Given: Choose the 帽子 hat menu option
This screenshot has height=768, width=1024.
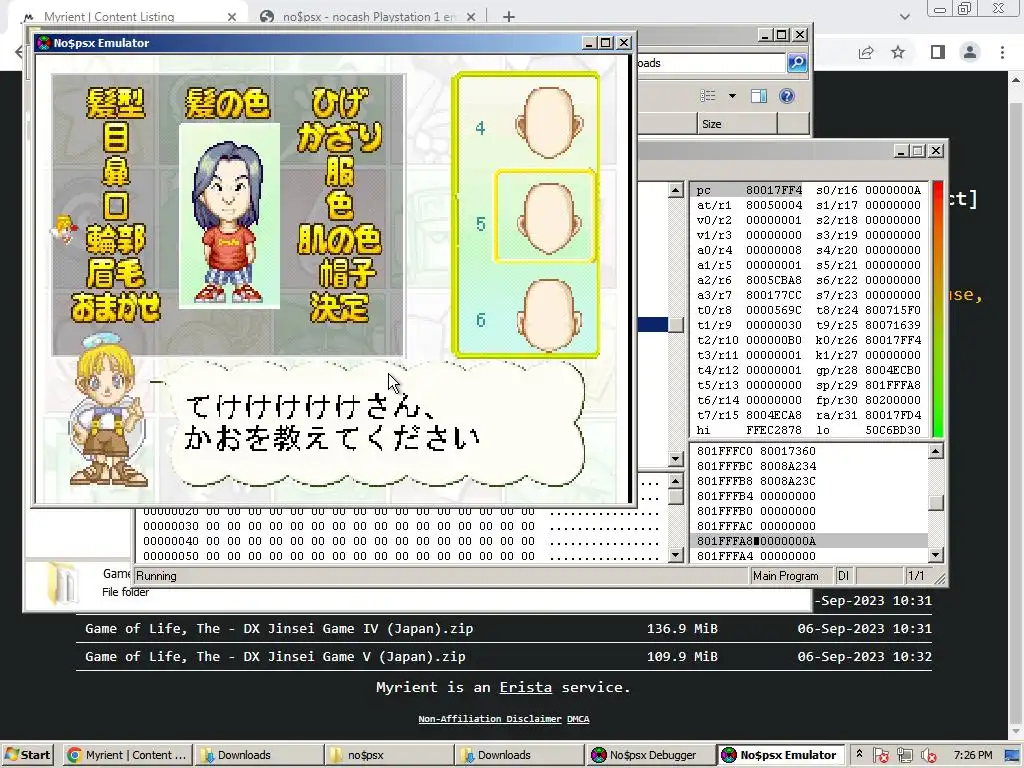Looking at the screenshot, I should 347,274.
